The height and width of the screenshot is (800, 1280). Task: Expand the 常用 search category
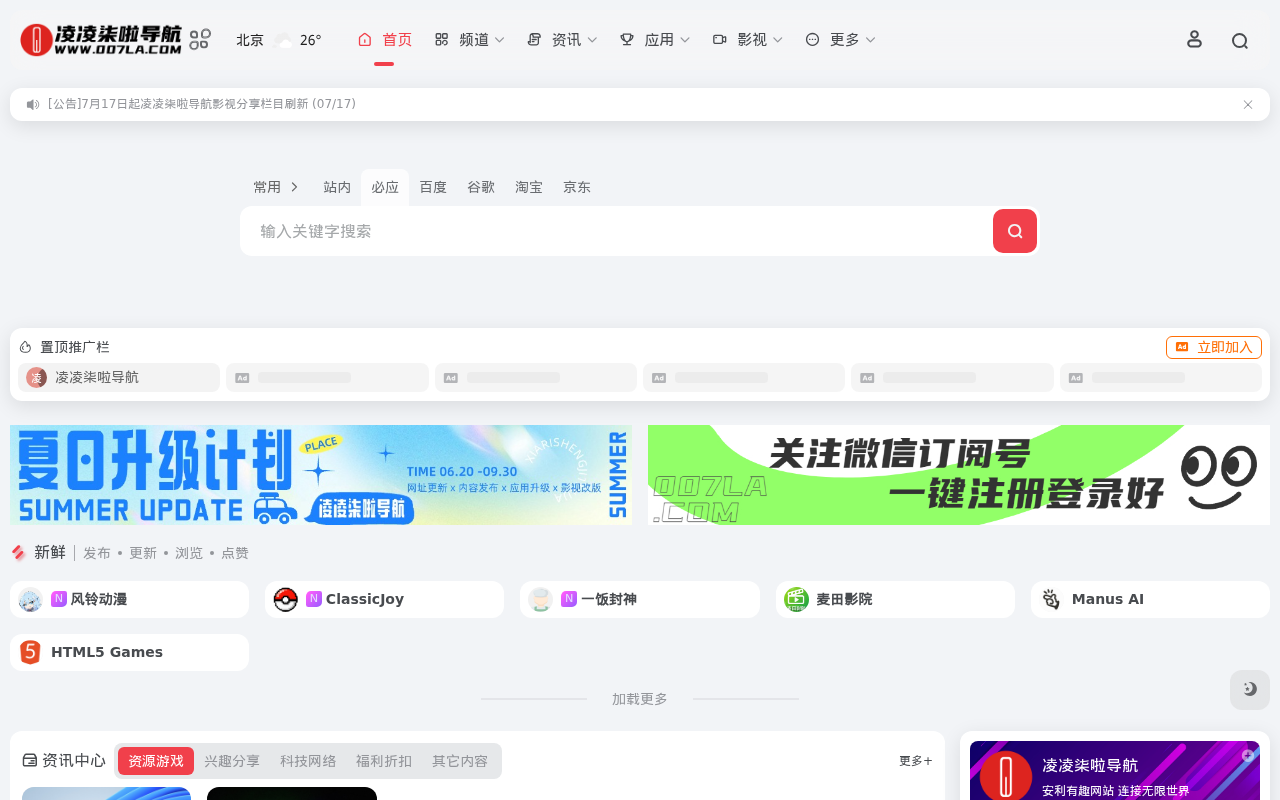[276, 187]
